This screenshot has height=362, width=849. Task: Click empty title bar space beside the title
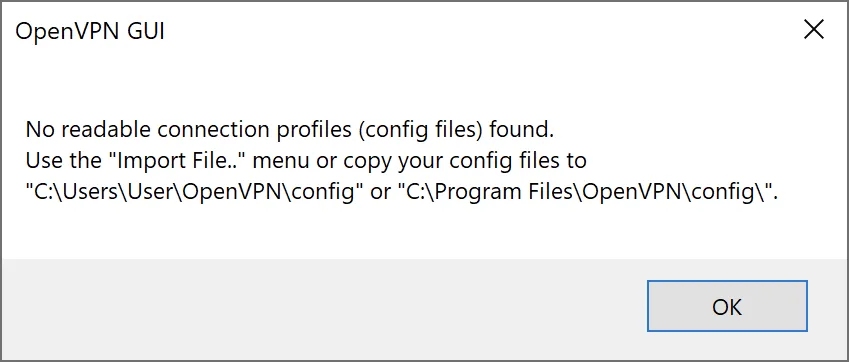476,31
